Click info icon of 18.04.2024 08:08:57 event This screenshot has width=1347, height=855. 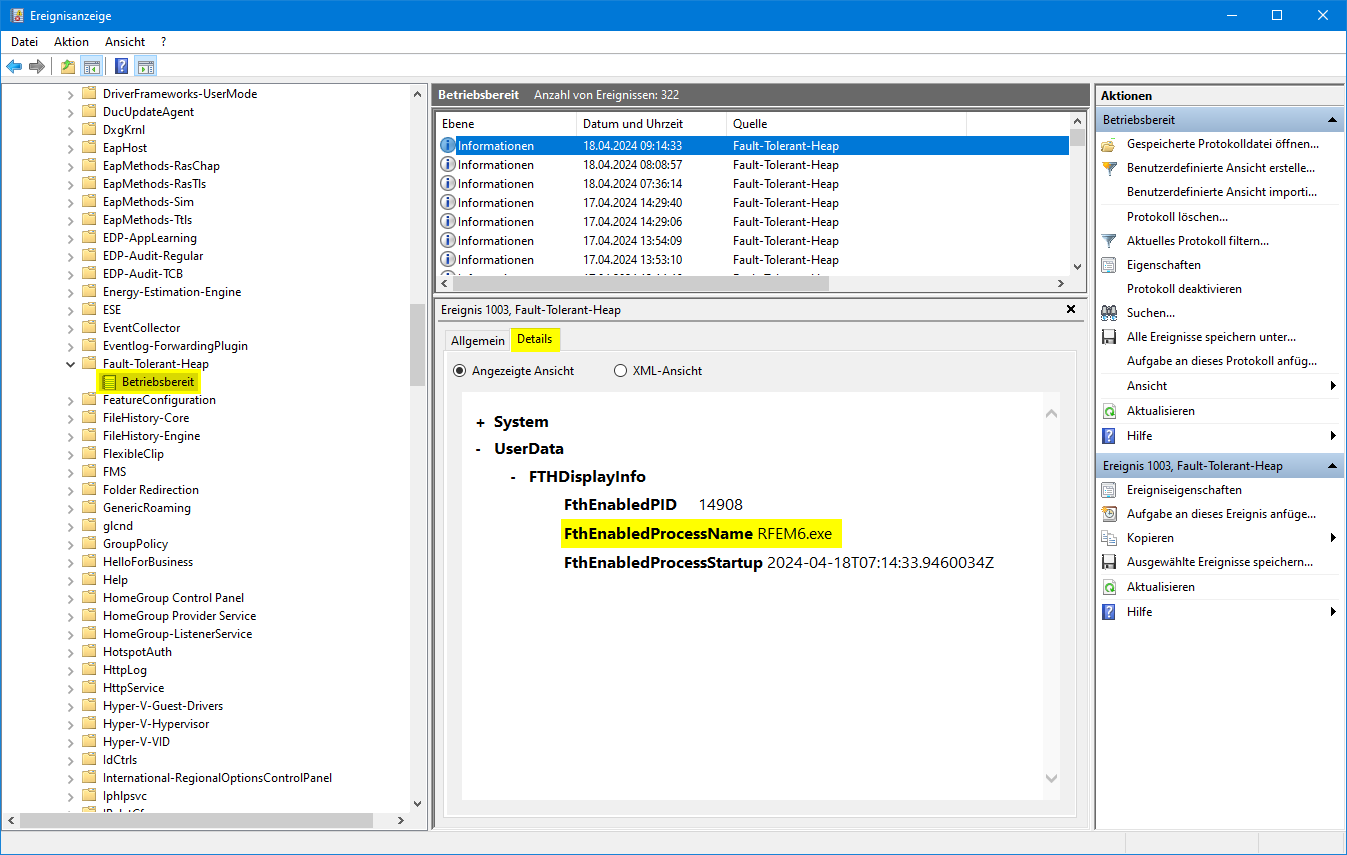click(448, 165)
